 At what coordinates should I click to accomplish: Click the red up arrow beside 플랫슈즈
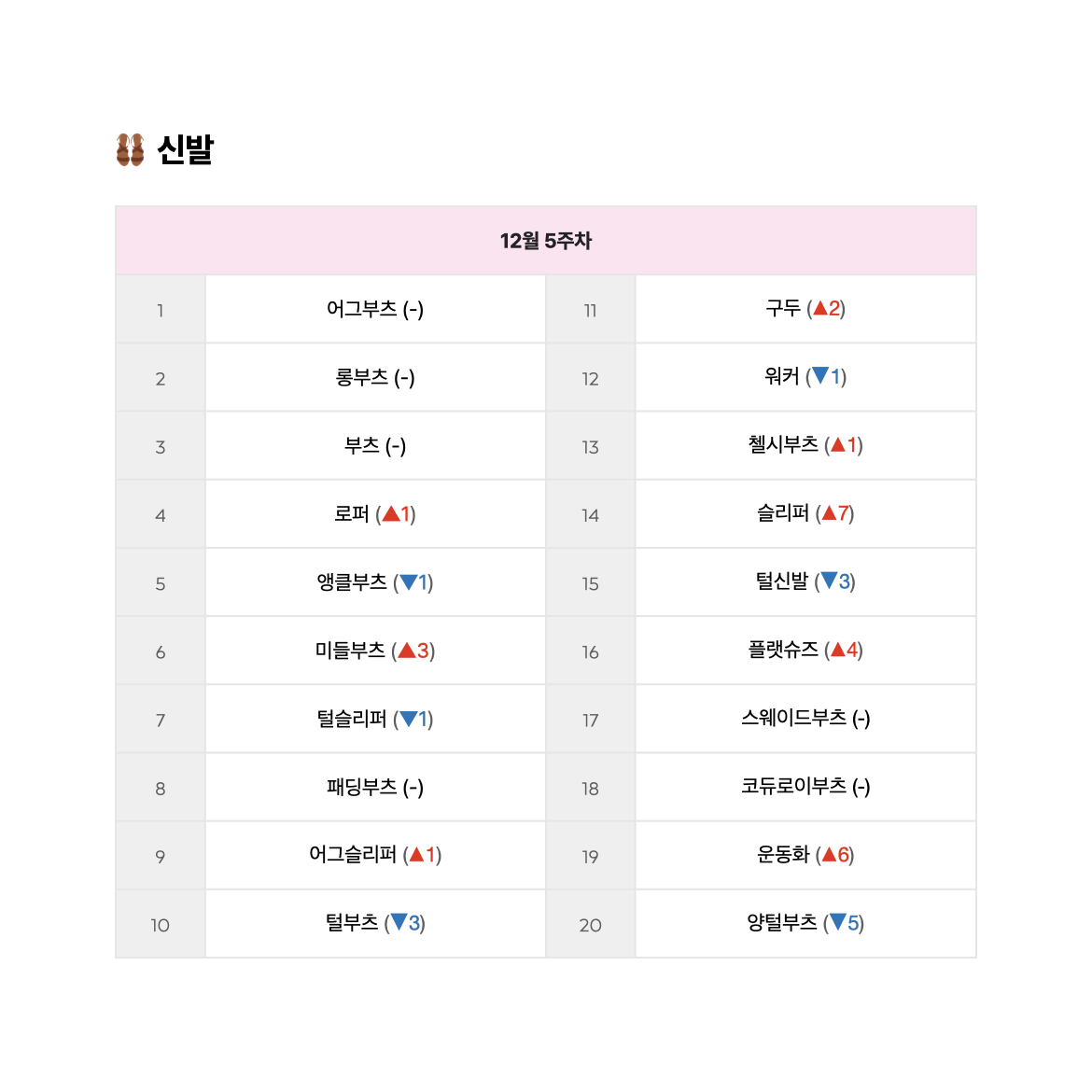[x=838, y=650]
